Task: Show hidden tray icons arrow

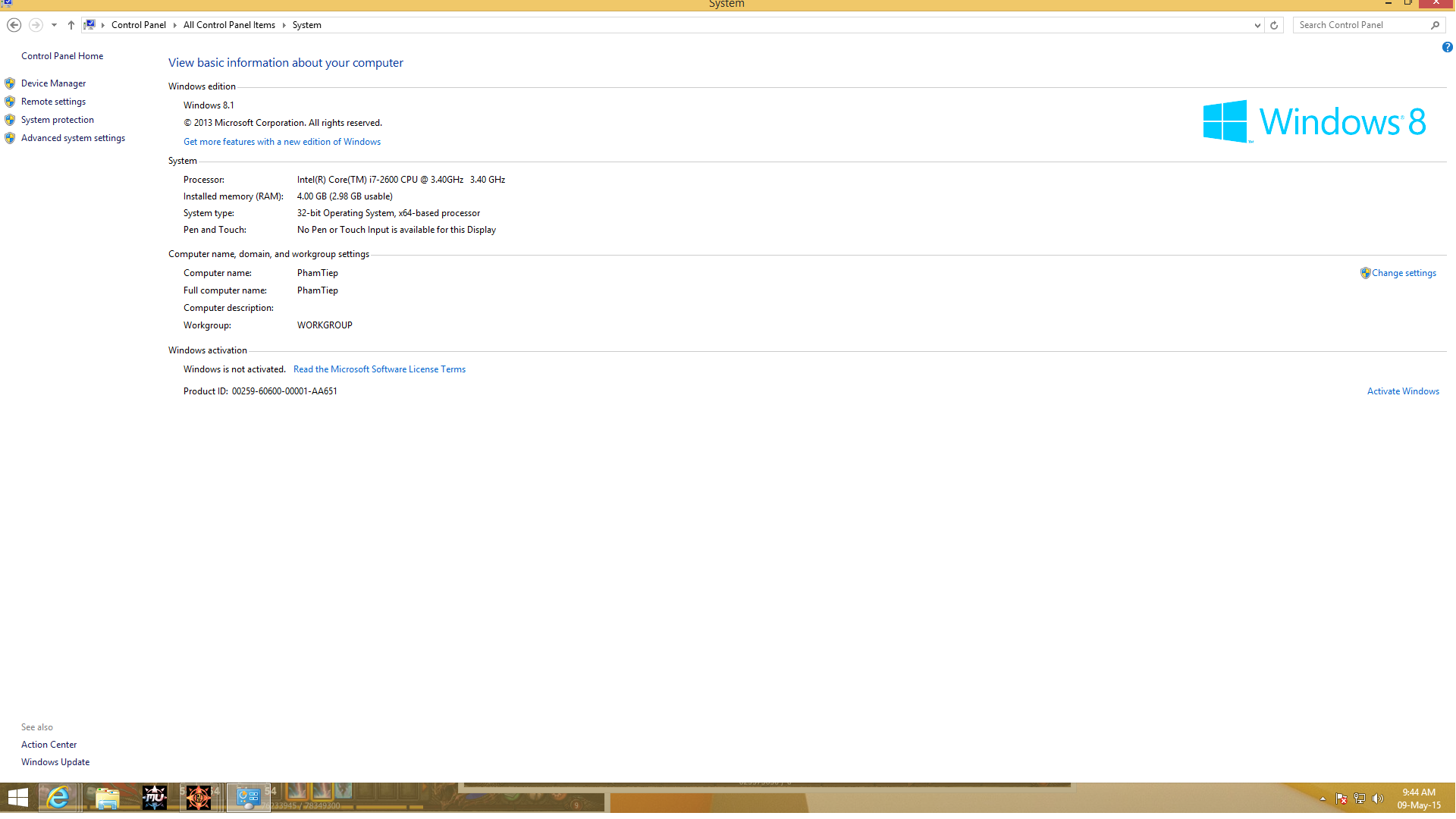Action: [x=1323, y=799]
